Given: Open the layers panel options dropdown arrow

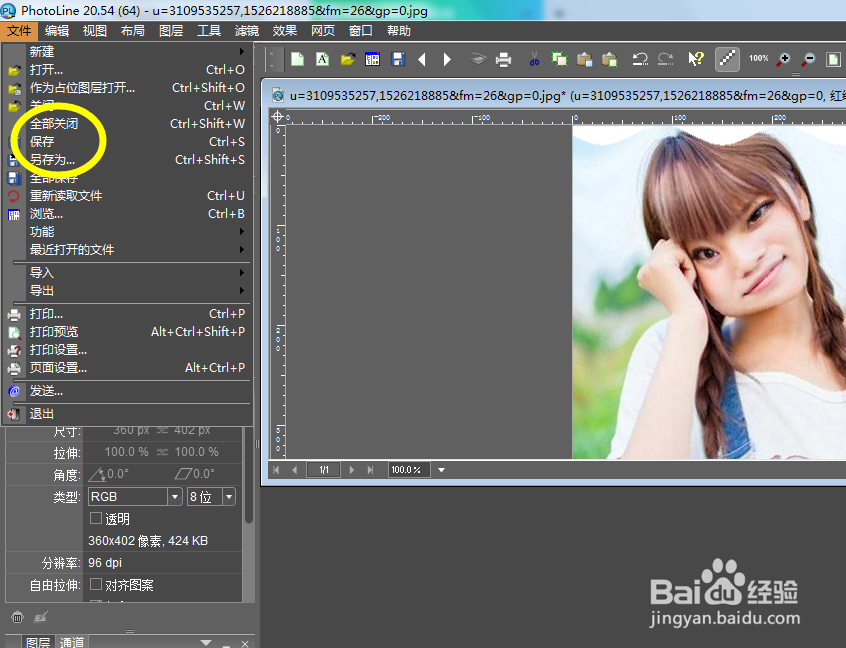Looking at the screenshot, I should (x=206, y=642).
